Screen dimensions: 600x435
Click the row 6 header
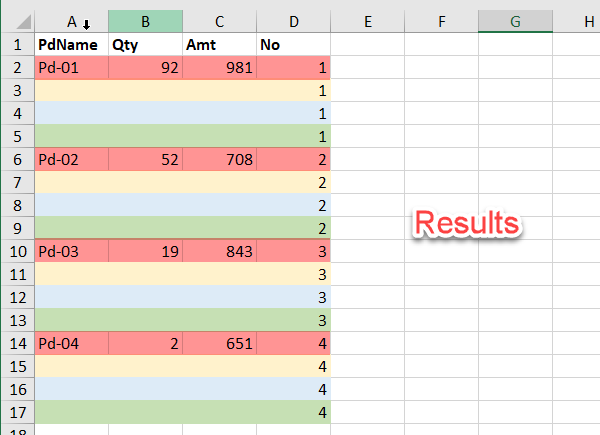click(x=16, y=159)
